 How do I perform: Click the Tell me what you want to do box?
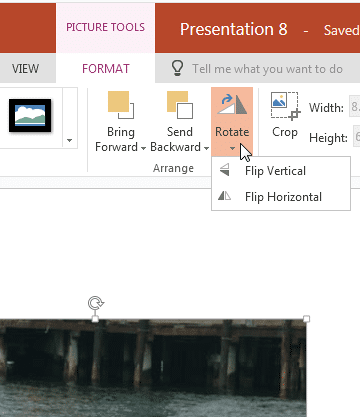point(267,69)
